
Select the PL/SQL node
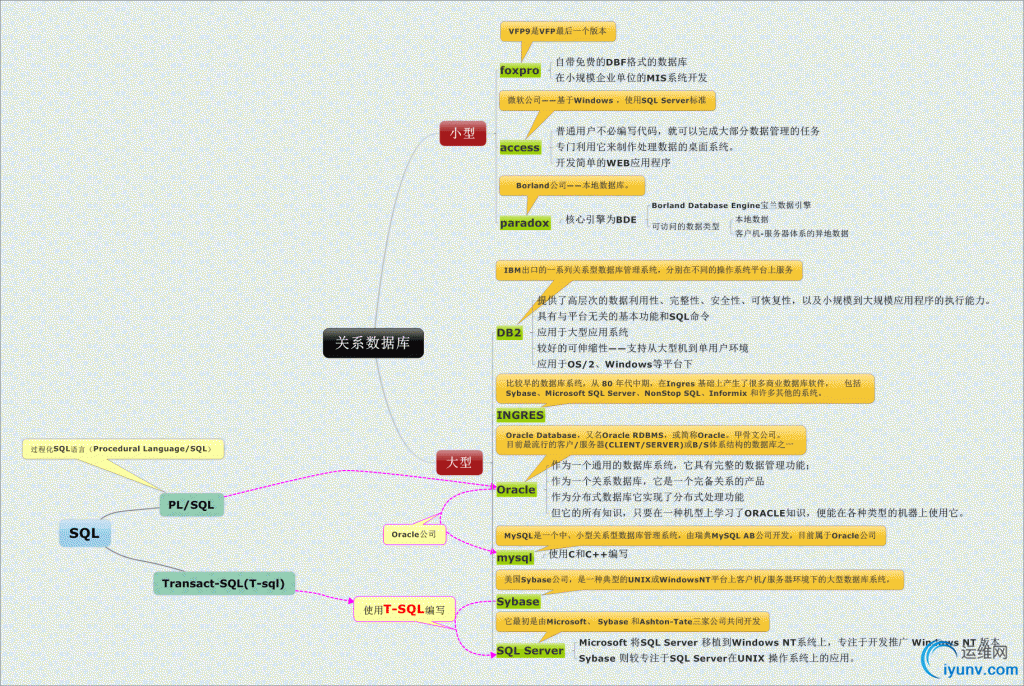191,504
